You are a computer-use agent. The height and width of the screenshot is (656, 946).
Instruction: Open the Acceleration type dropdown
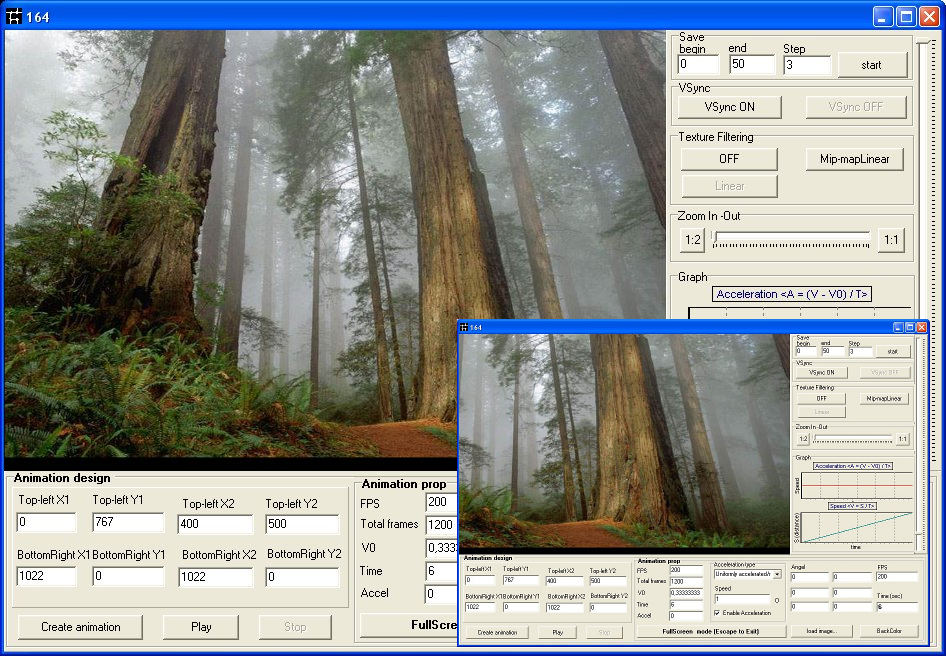point(776,574)
